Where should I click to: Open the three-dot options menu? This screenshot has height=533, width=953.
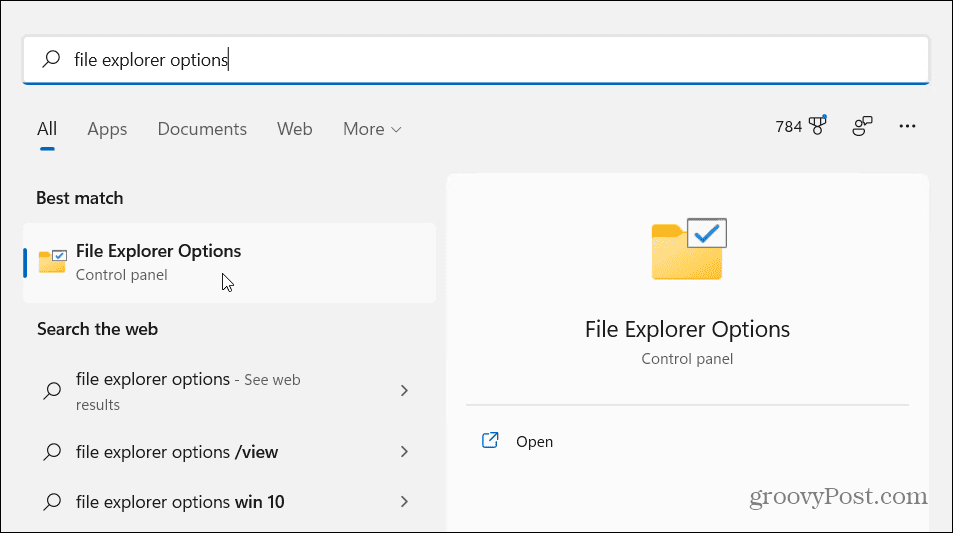tap(907, 126)
